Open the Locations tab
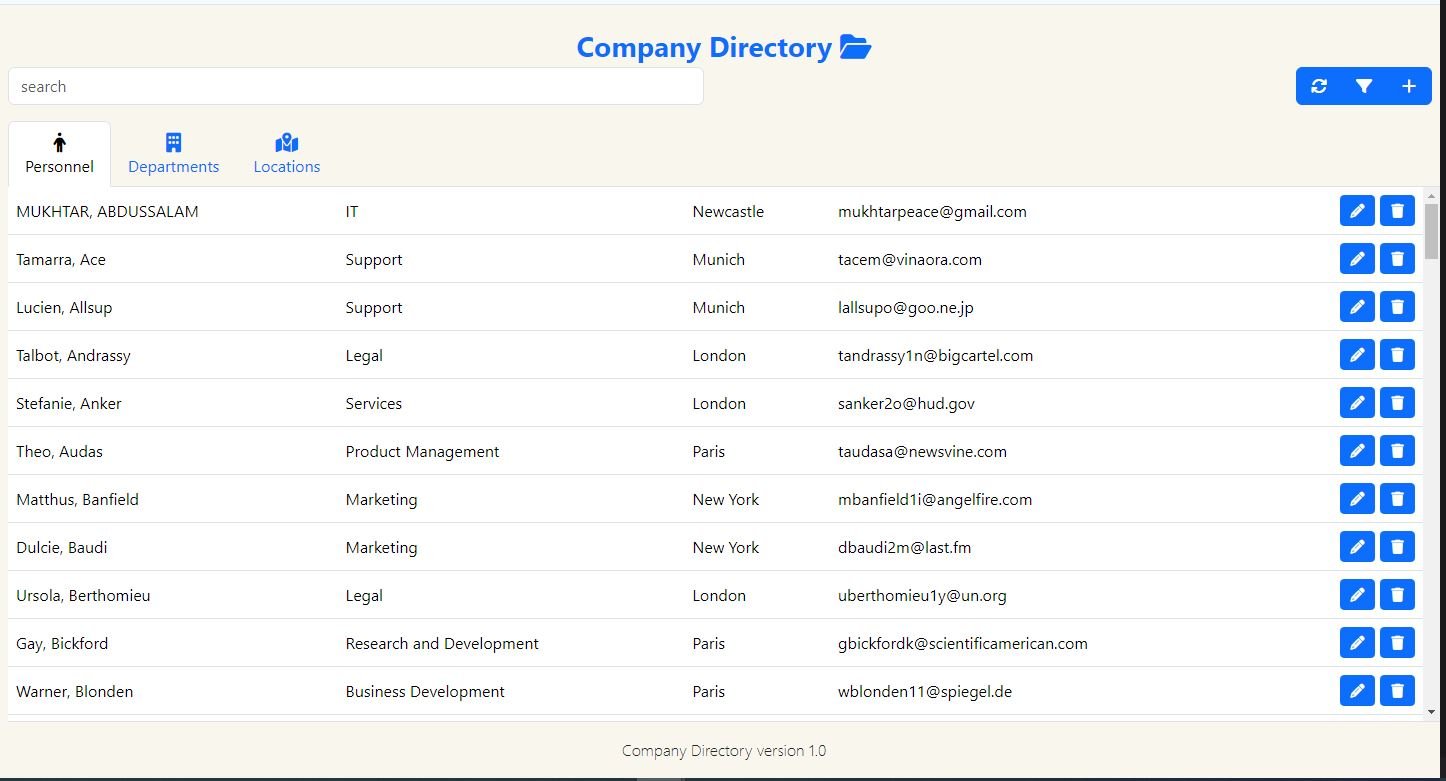This screenshot has width=1446, height=781. [x=287, y=154]
